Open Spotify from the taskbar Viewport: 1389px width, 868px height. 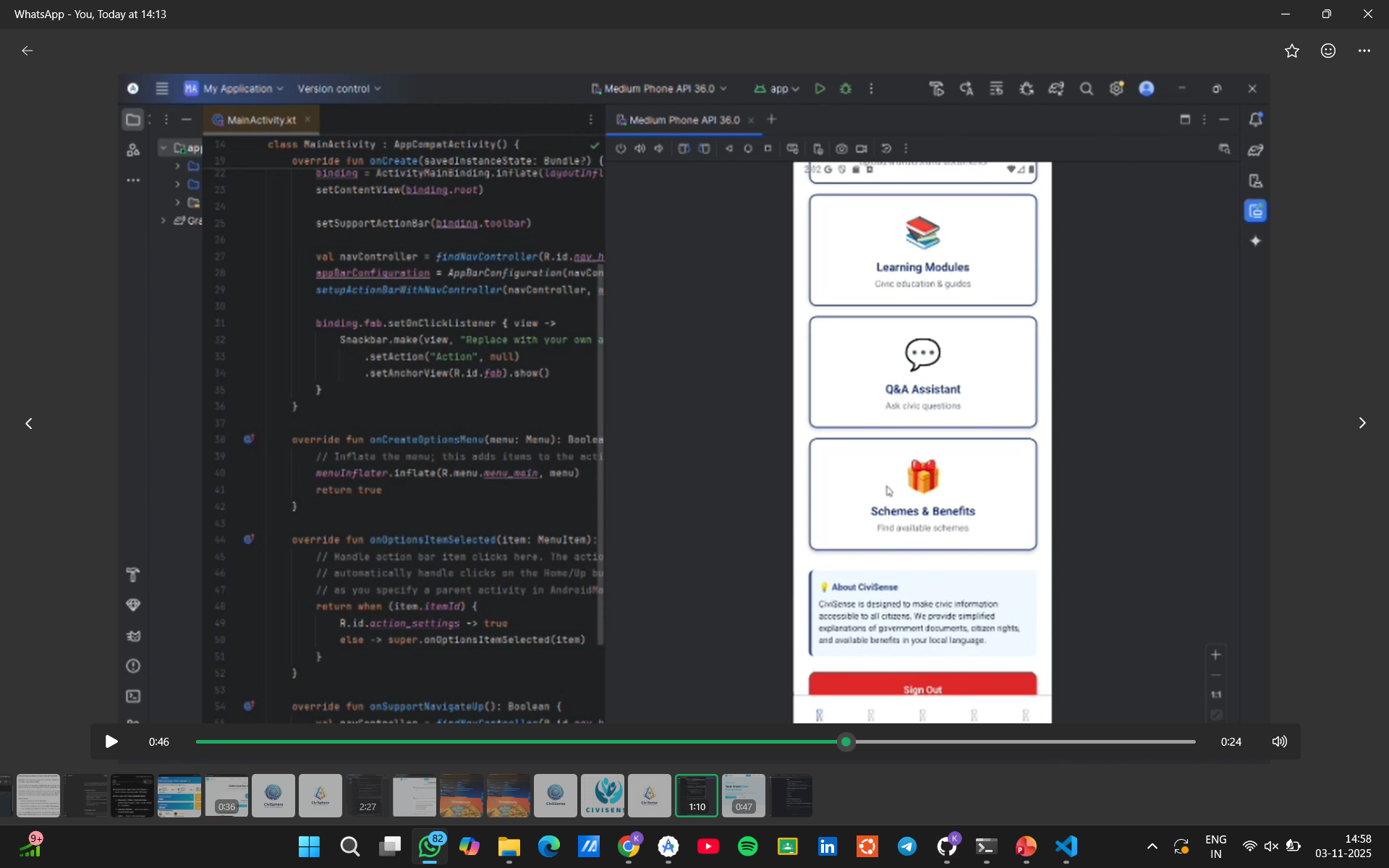747,846
